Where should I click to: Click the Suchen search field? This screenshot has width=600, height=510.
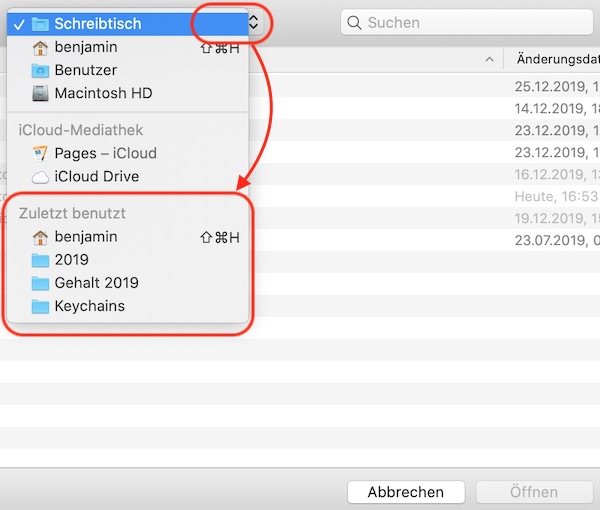[467, 23]
